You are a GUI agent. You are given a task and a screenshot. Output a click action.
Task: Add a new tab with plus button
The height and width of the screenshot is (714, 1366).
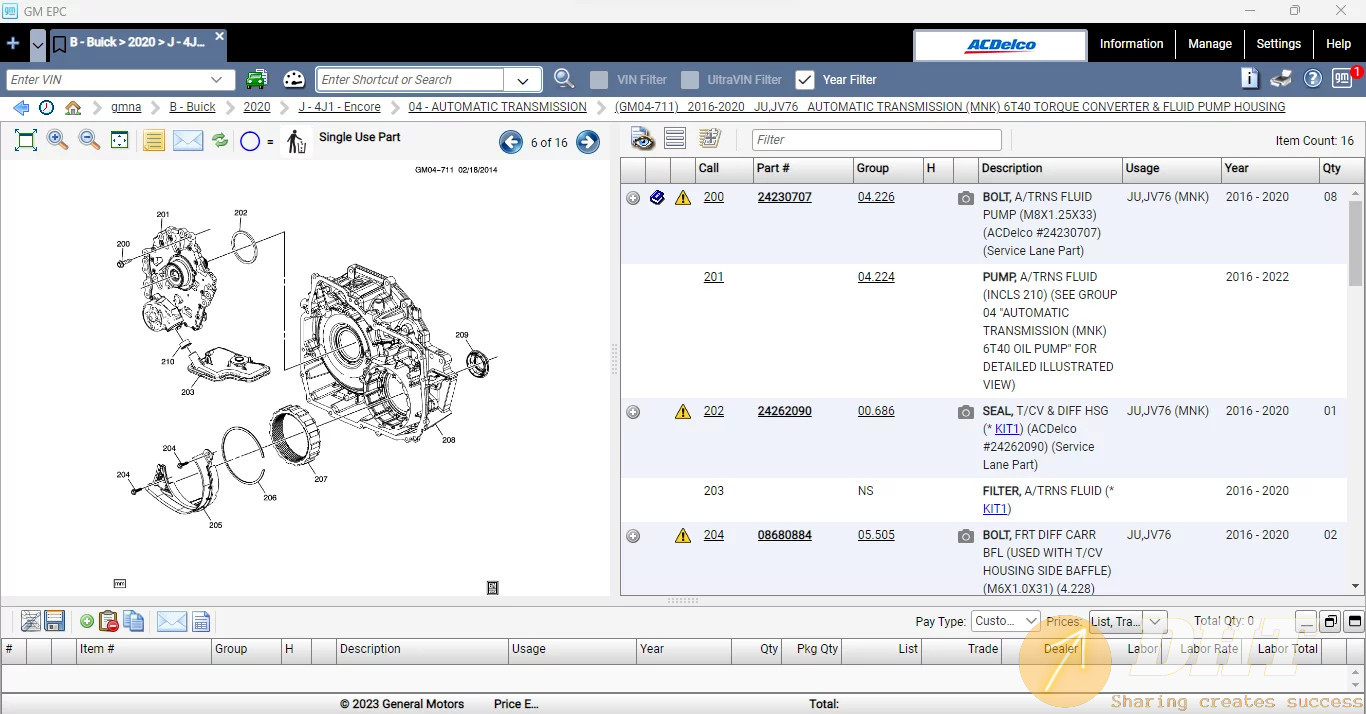pyautogui.click(x=13, y=44)
